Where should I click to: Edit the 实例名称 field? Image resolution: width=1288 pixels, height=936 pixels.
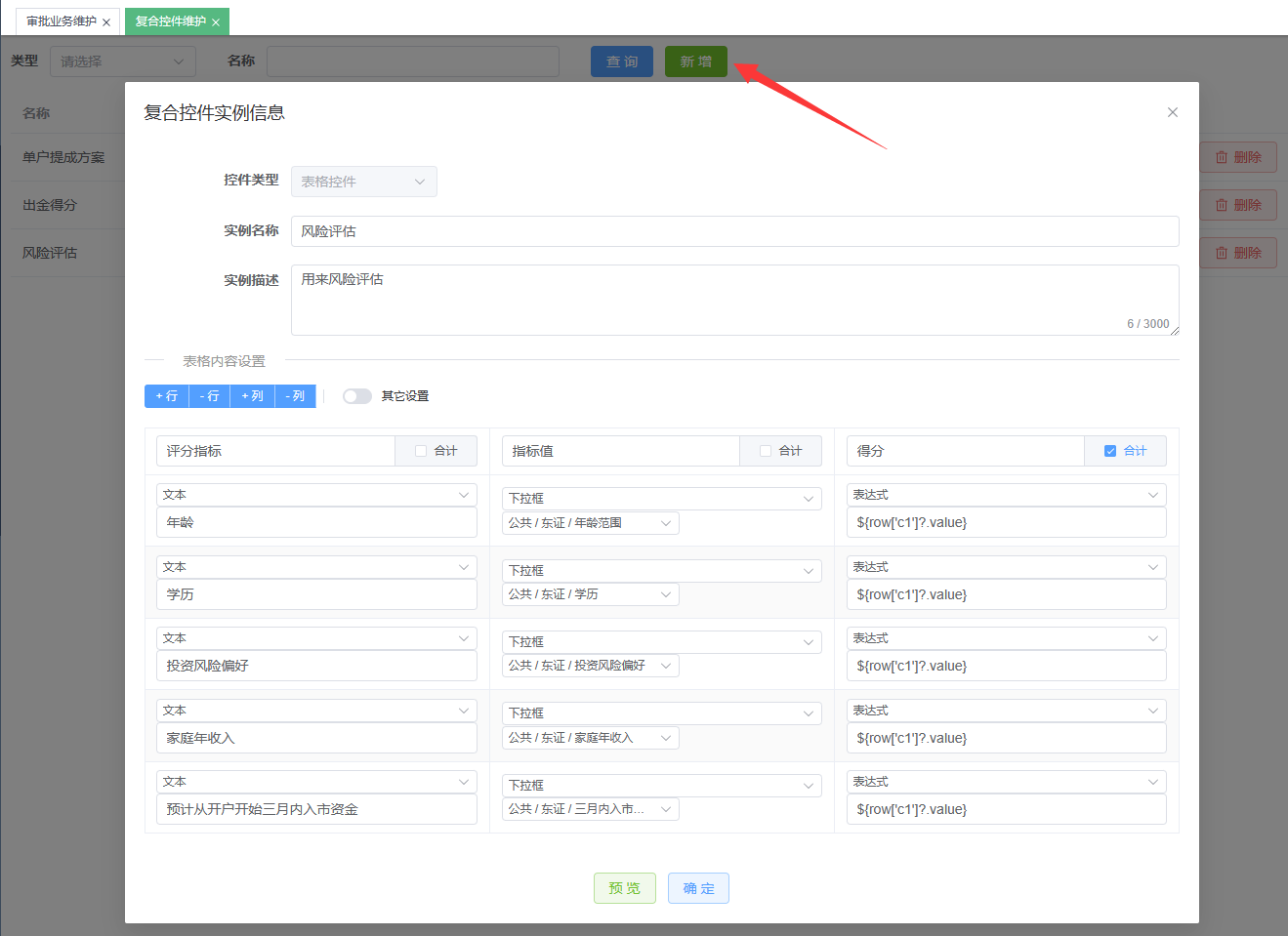[734, 231]
